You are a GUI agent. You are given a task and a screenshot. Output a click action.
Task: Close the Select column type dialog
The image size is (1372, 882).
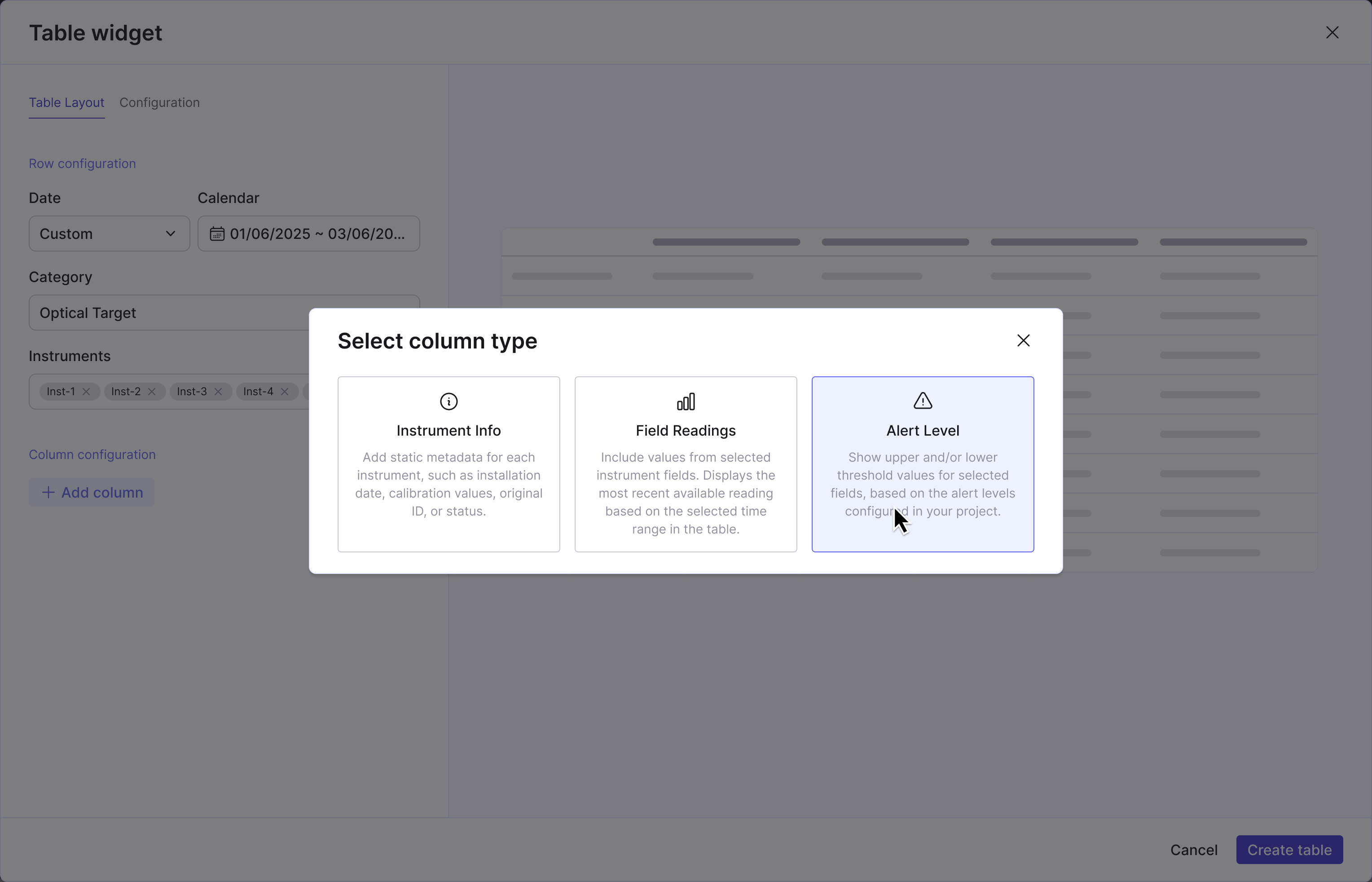pos(1023,341)
